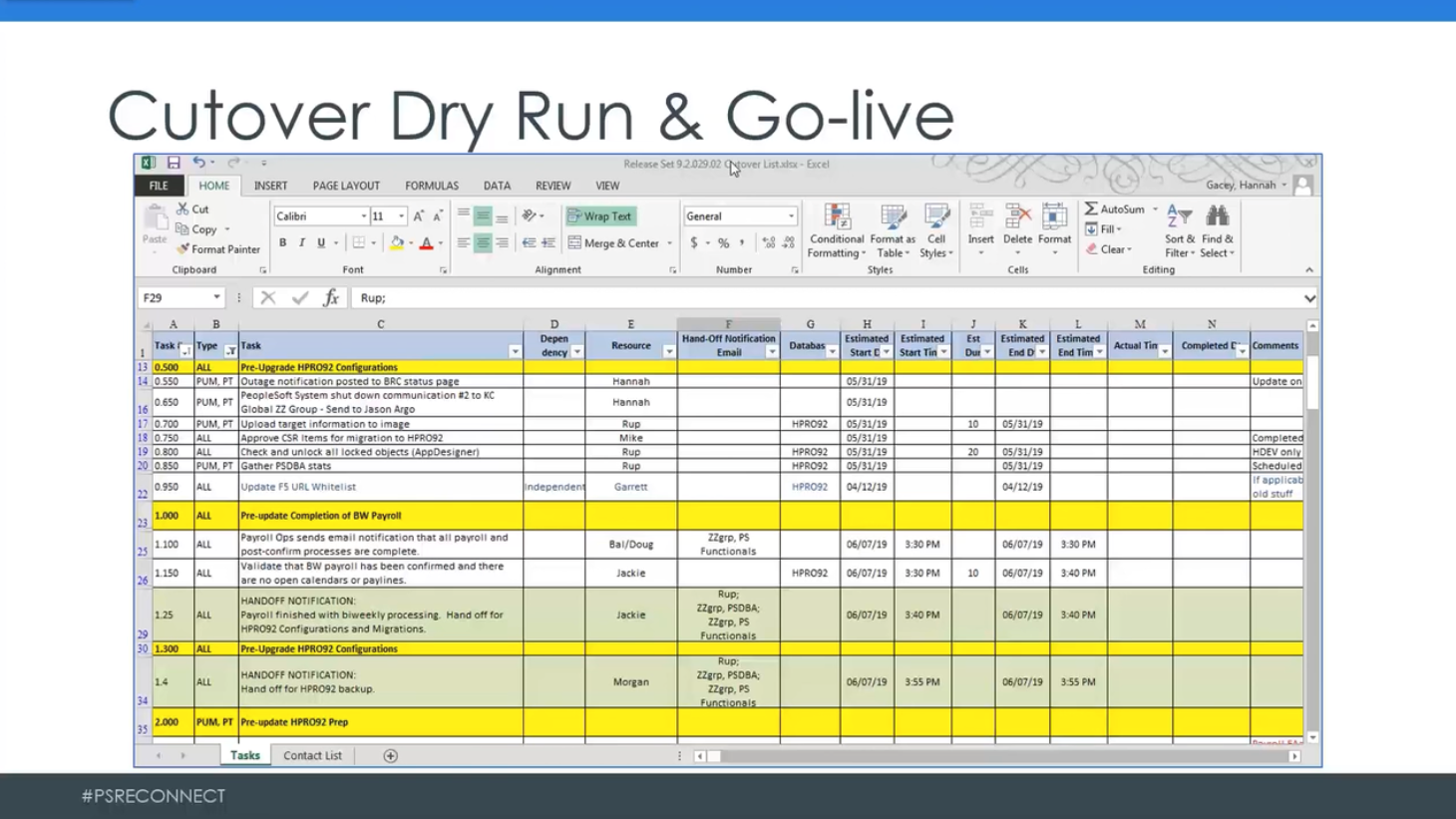The width and height of the screenshot is (1456, 819).
Task: Toggle Italic formatting
Action: (301, 242)
